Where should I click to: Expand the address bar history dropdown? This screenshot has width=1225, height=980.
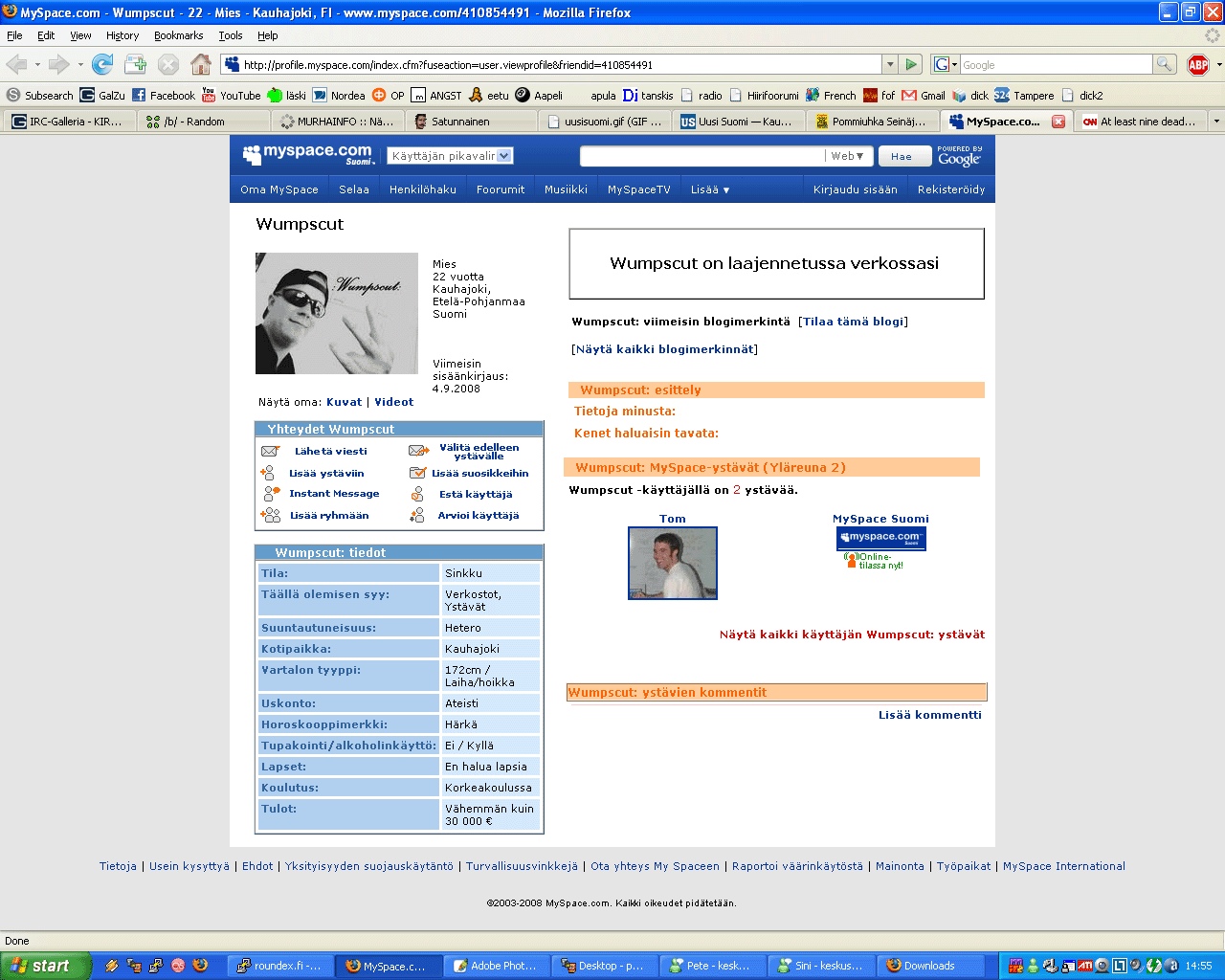coord(890,64)
